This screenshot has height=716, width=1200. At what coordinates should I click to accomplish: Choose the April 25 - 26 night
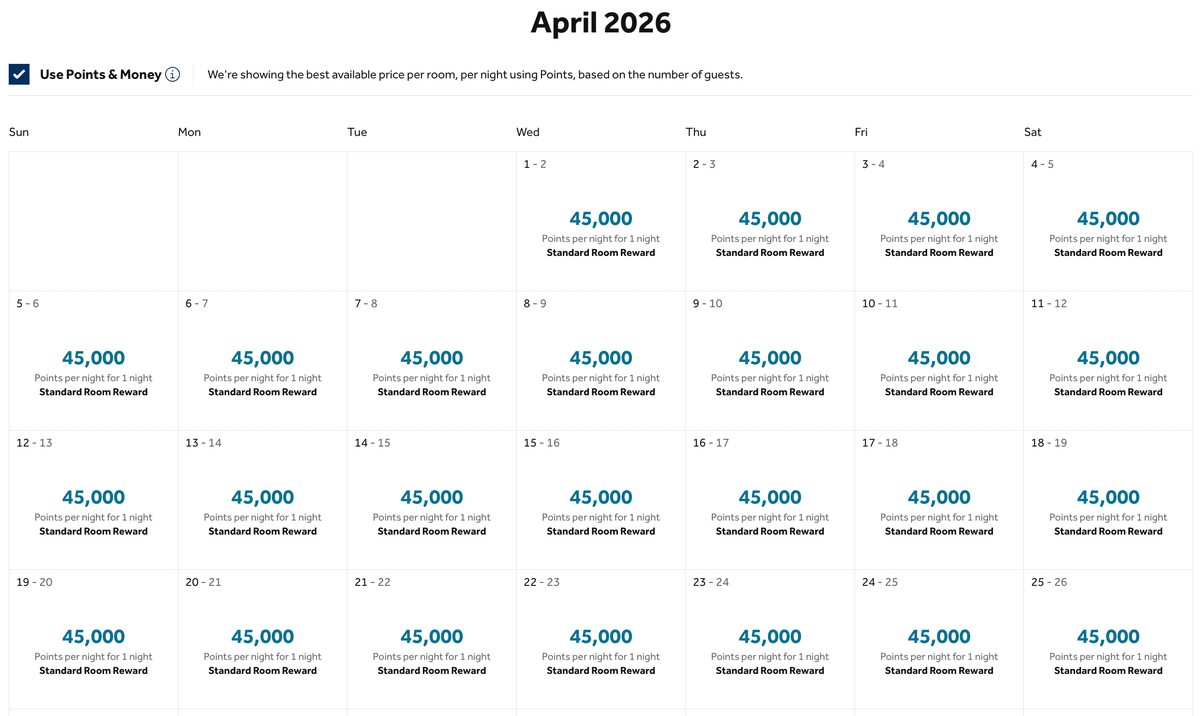click(x=1107, y=639)
